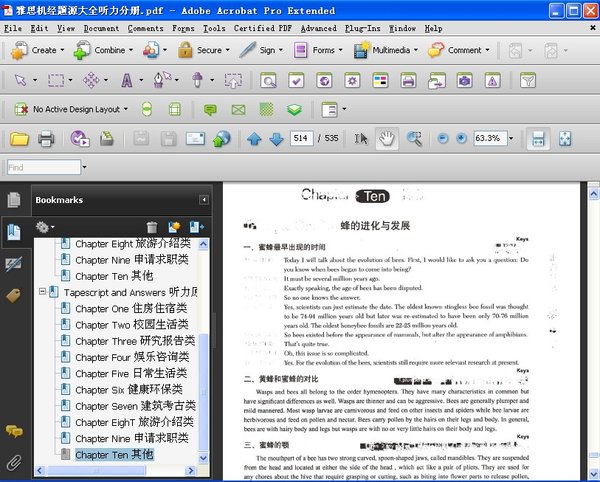The width and height of the screenshot is (600, 482).
Task: Toggle the Select text cursor tool
Action: [362, 139]
